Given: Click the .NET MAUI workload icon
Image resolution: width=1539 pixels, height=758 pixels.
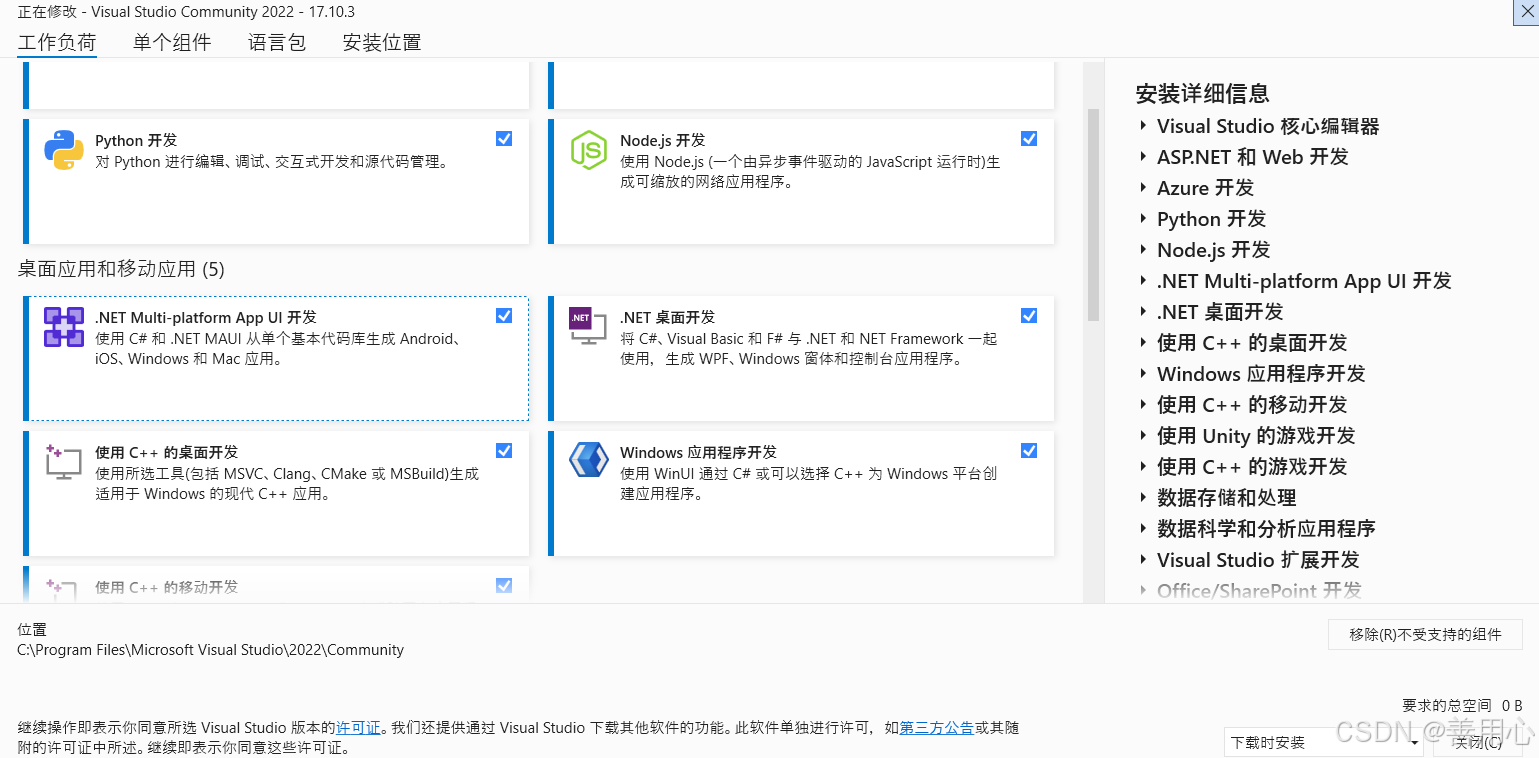Looking at the screenshot, I should (x=64, y=327).
